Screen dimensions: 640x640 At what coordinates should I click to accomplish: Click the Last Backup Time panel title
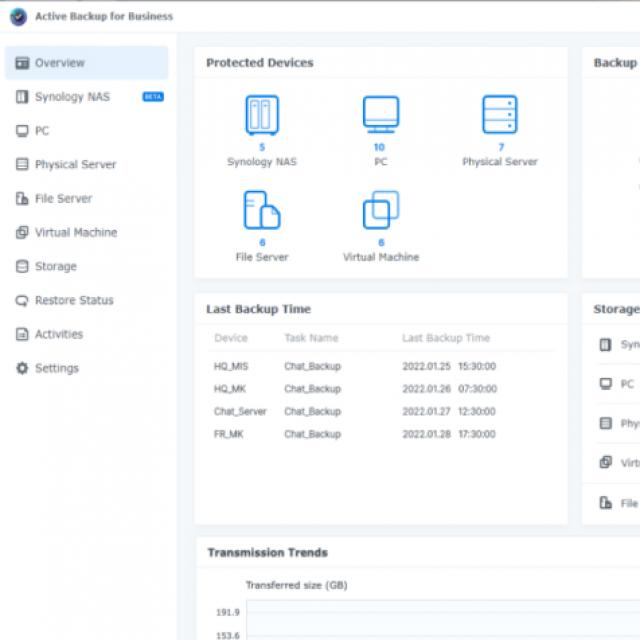[x=258, y=309]
